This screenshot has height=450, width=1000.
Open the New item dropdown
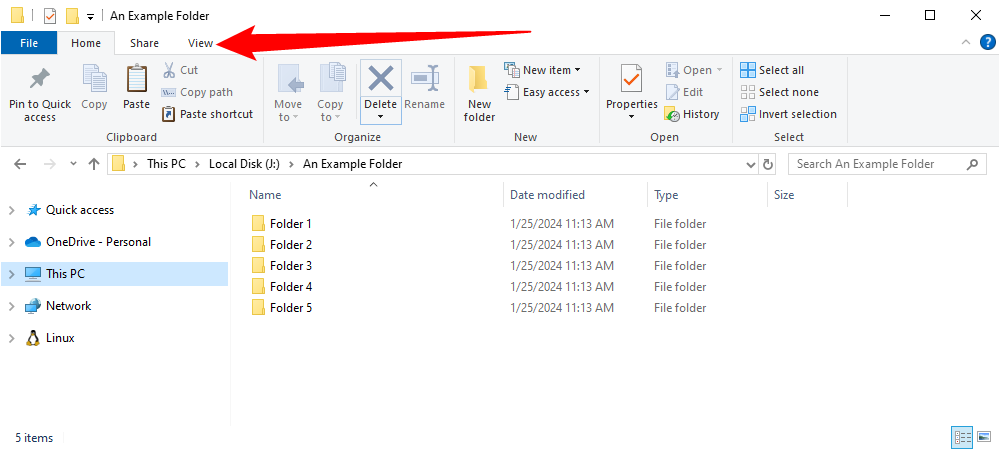coord(543,70)
